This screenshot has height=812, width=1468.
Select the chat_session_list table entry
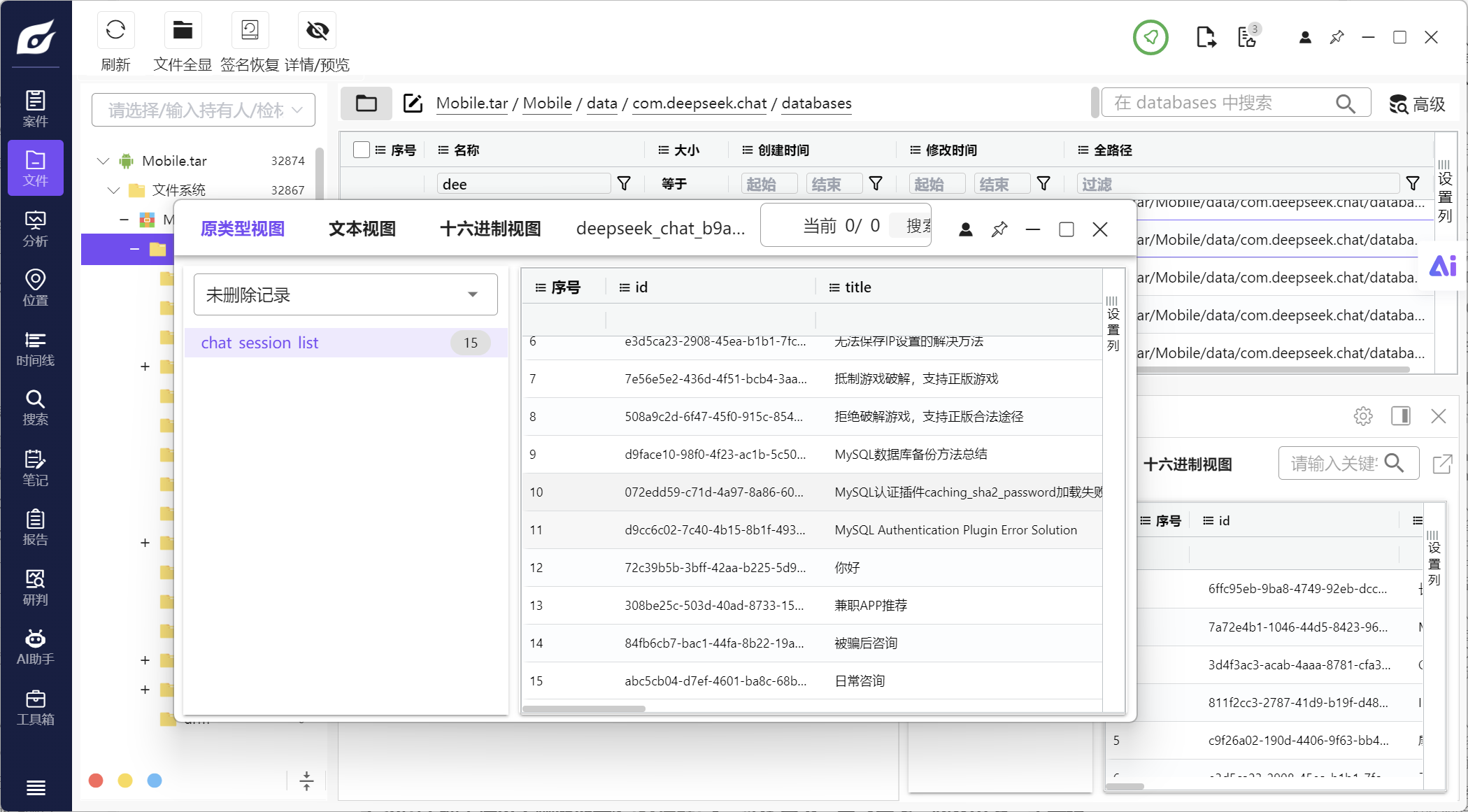tap(345, 343)
